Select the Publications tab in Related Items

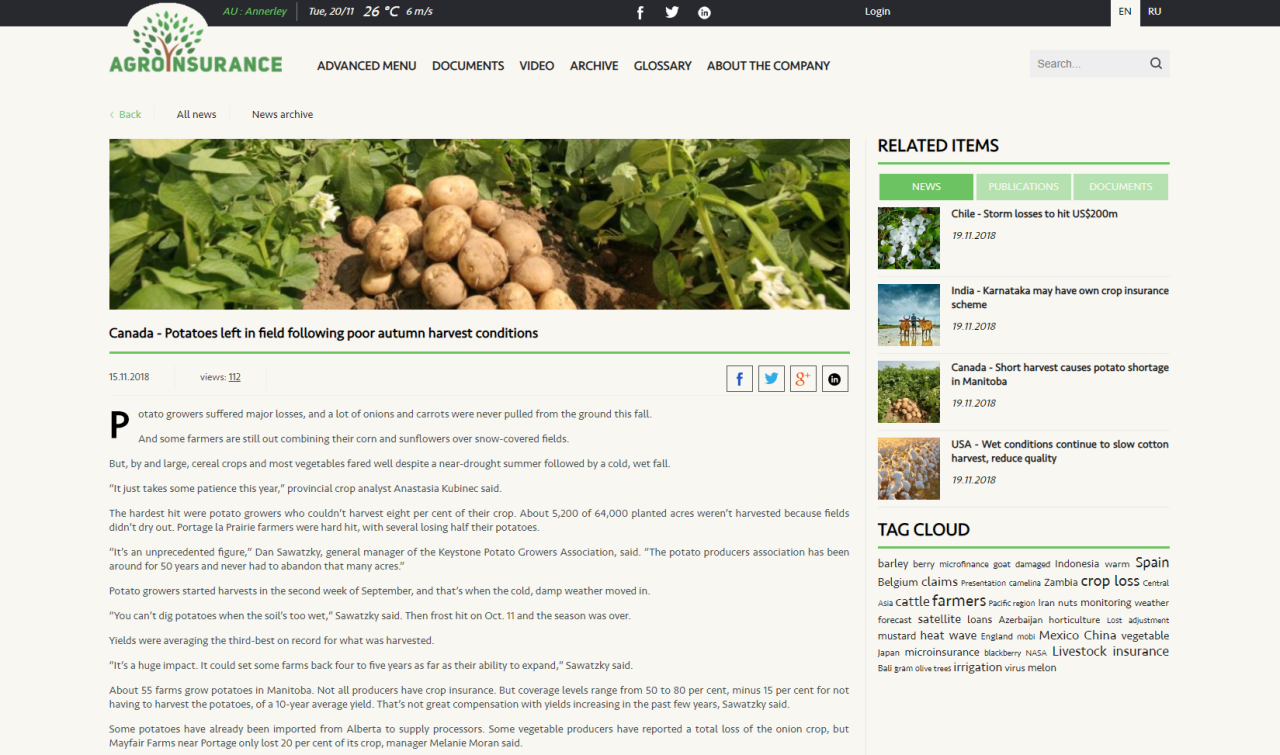click(x=1023, y=187)
